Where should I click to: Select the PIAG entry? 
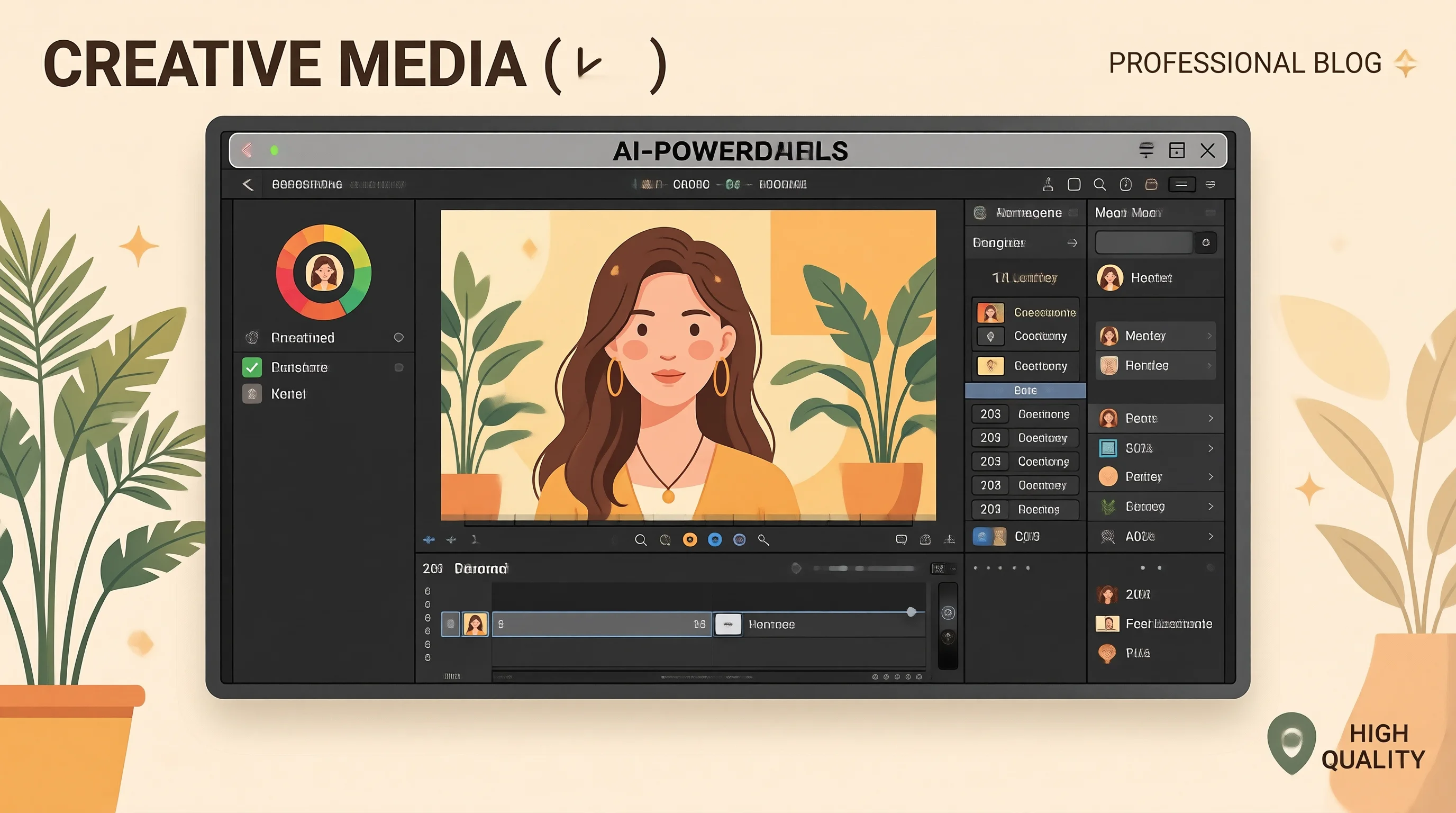1124,653
